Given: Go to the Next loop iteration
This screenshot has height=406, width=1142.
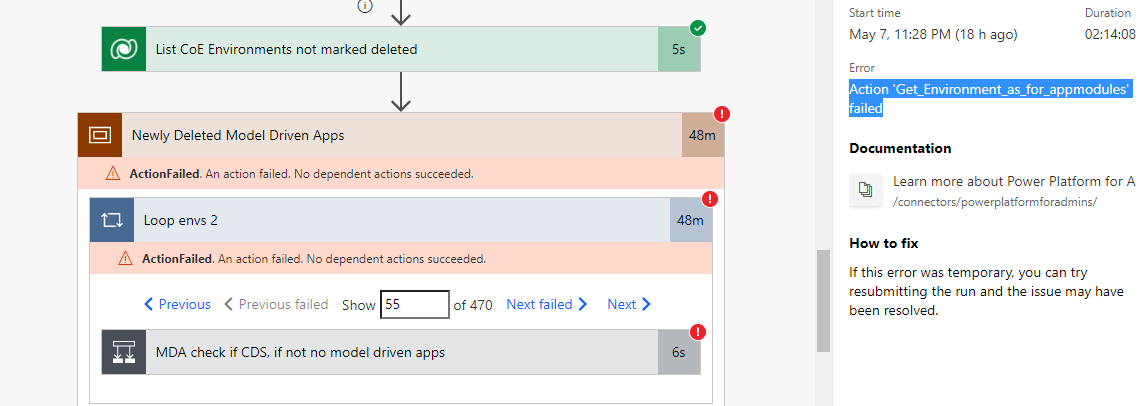Looking at the screenshot, I should click(629, 304).
